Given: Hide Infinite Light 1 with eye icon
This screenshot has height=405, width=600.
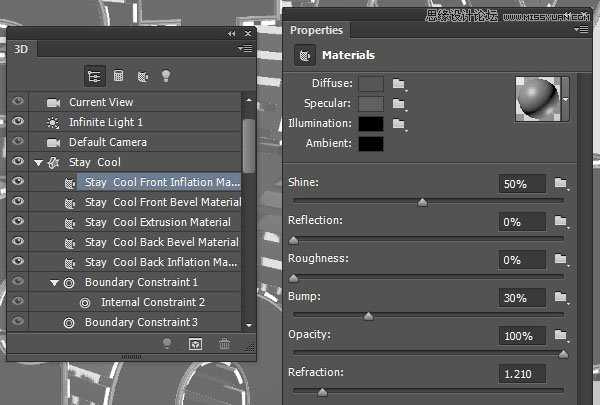Looking at the screenshot, I should tap(18, 121).
